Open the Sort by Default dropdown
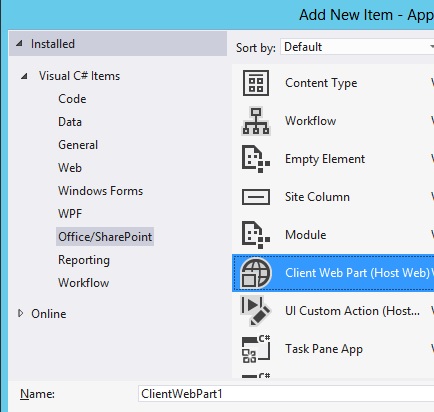Viewport: 434px width, 412px height. point(357,47)
